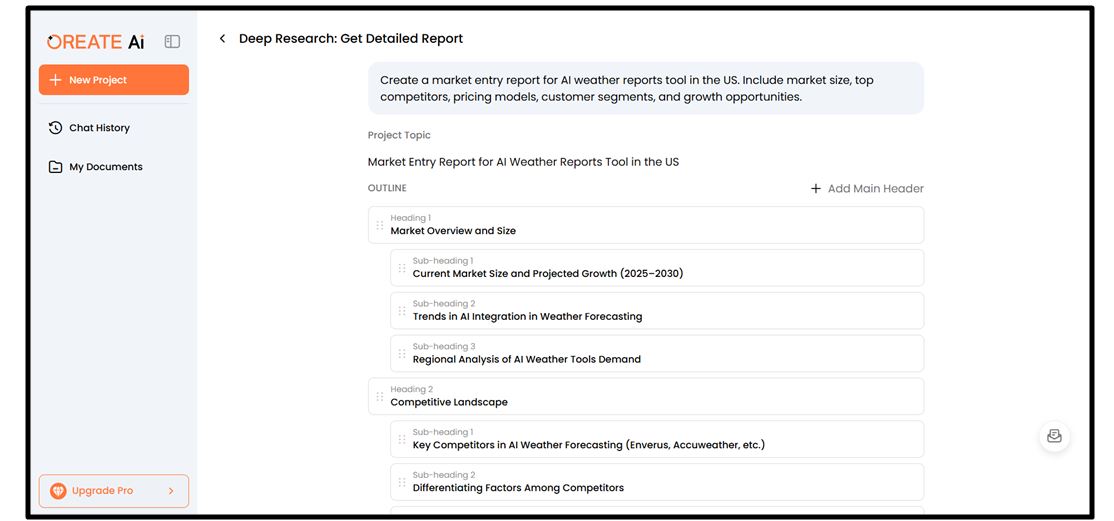Toggle the sidebar collapse icon
1114x521 pixels.
[172, 42]
